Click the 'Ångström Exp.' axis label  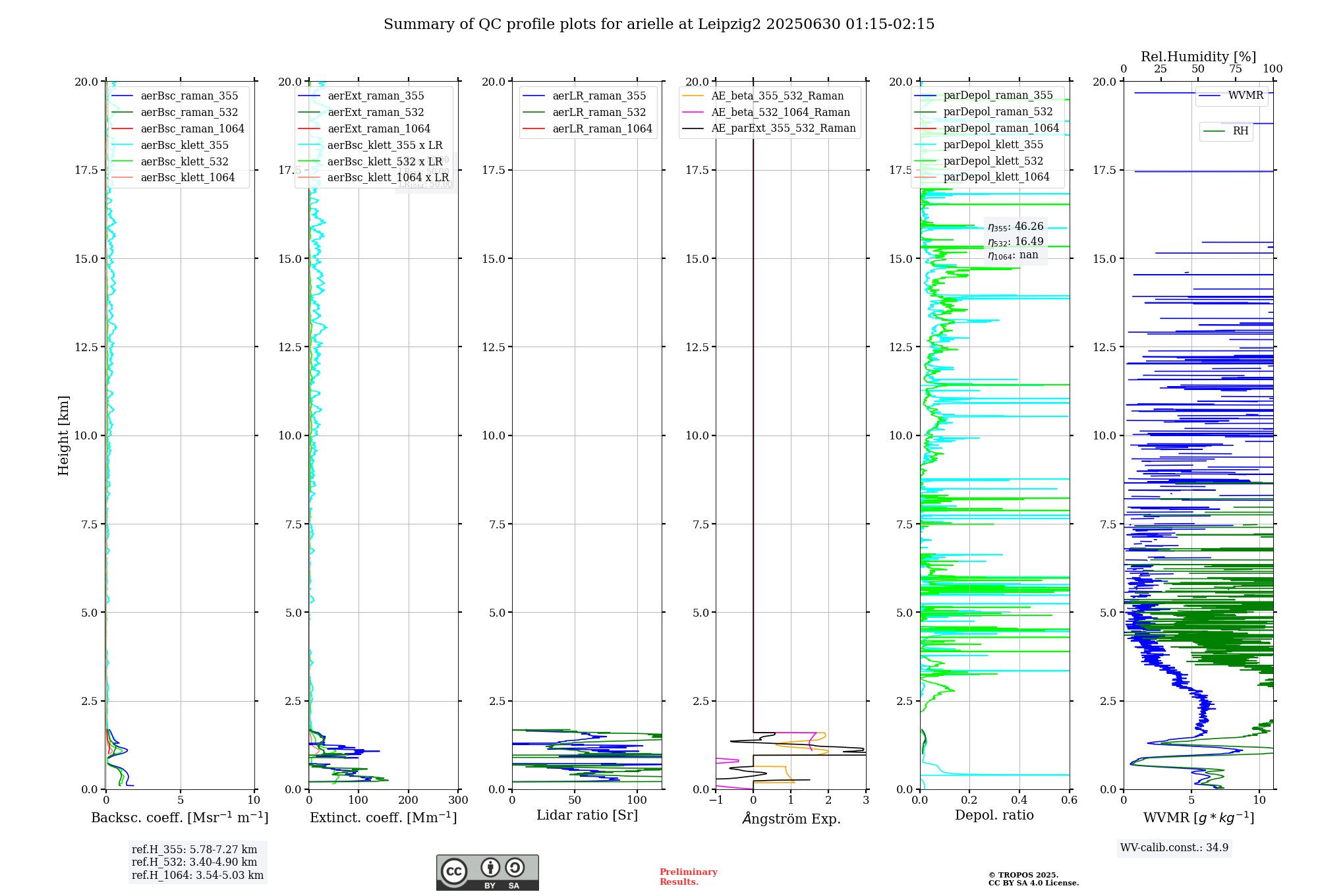(791, 818)
